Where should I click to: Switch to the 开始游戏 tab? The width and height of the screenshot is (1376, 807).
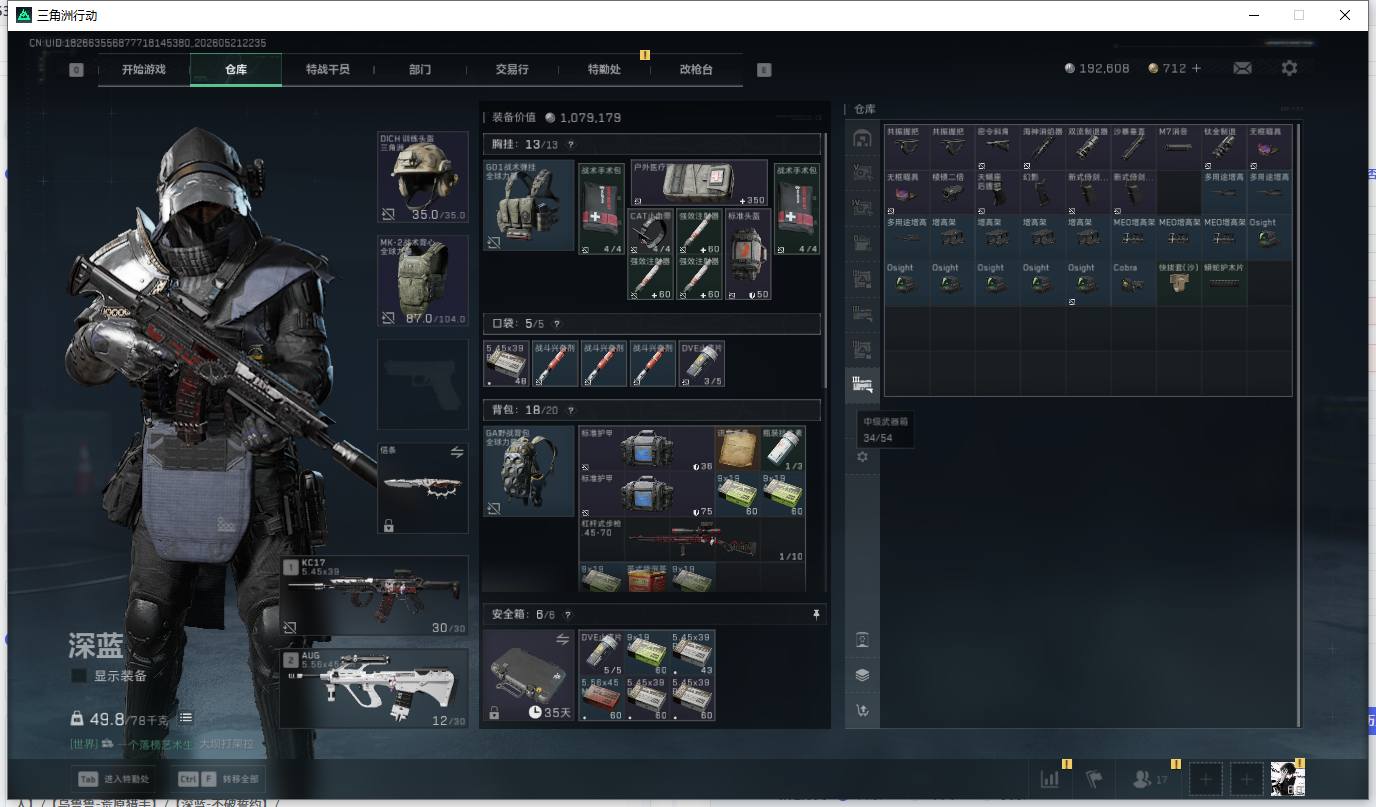143,70
